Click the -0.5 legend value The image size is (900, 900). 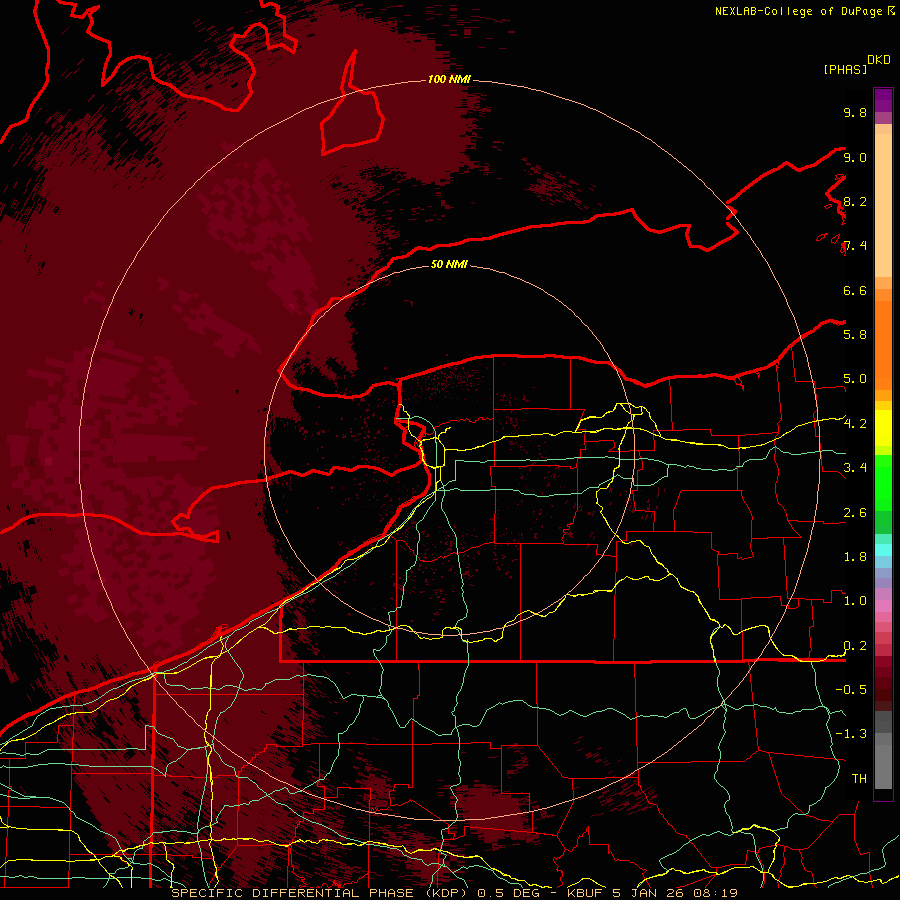851,690
